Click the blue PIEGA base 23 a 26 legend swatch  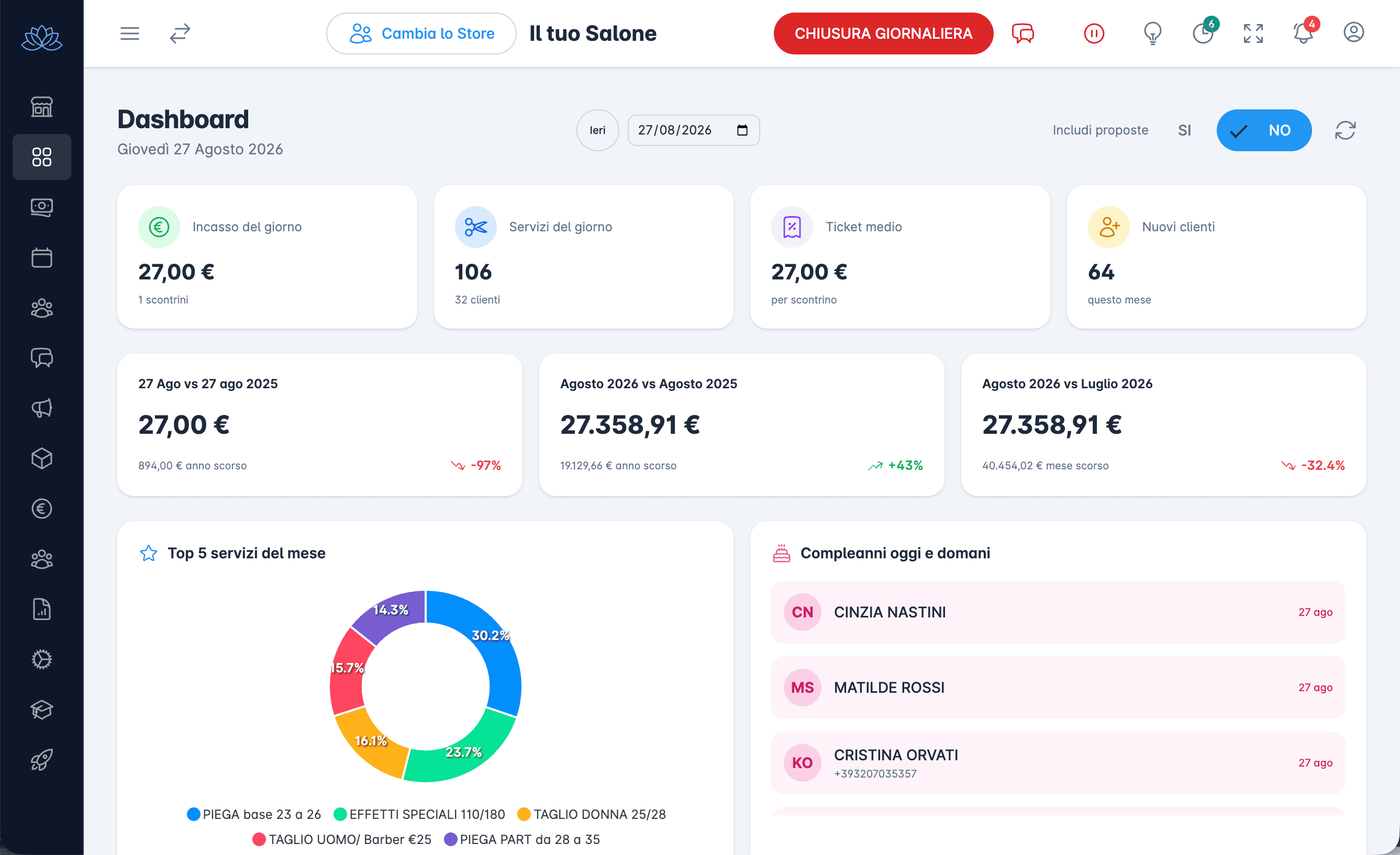(193, 814)
